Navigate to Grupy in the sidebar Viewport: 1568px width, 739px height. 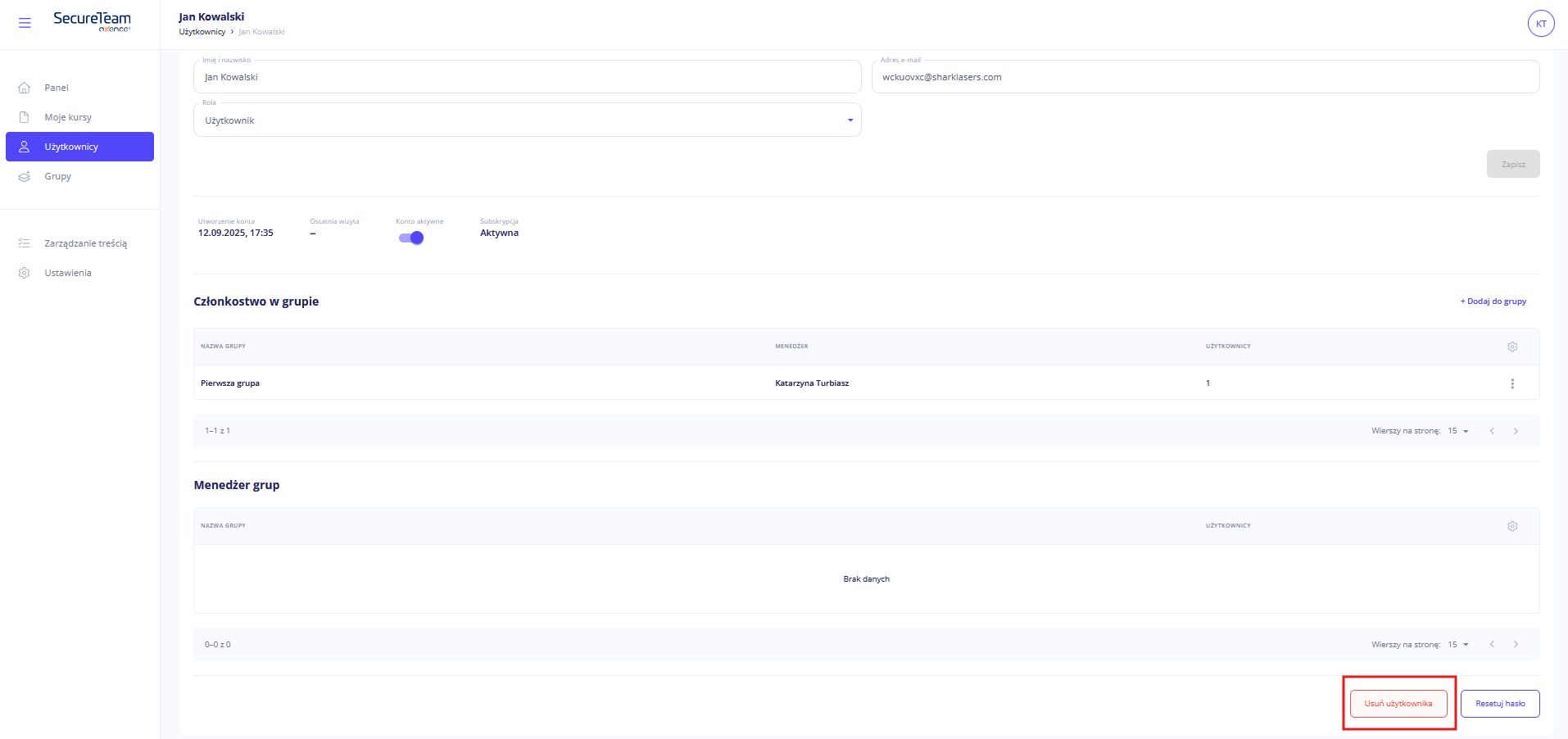coord(57,176)
